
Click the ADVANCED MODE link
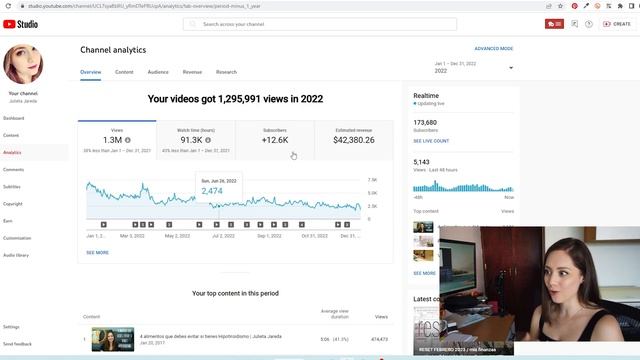tap(493, 49)
